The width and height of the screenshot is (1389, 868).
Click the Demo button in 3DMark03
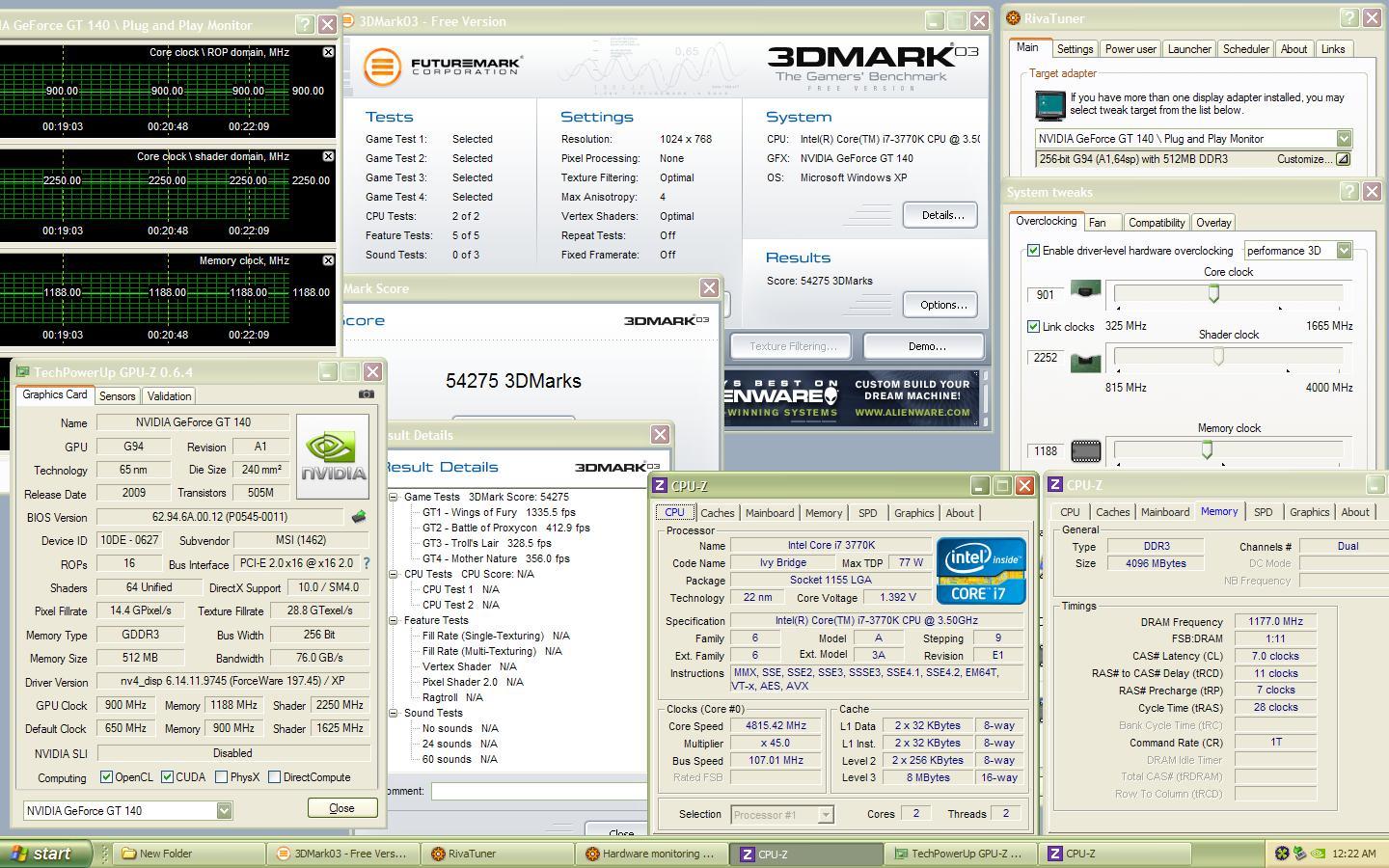pos(924,346)
